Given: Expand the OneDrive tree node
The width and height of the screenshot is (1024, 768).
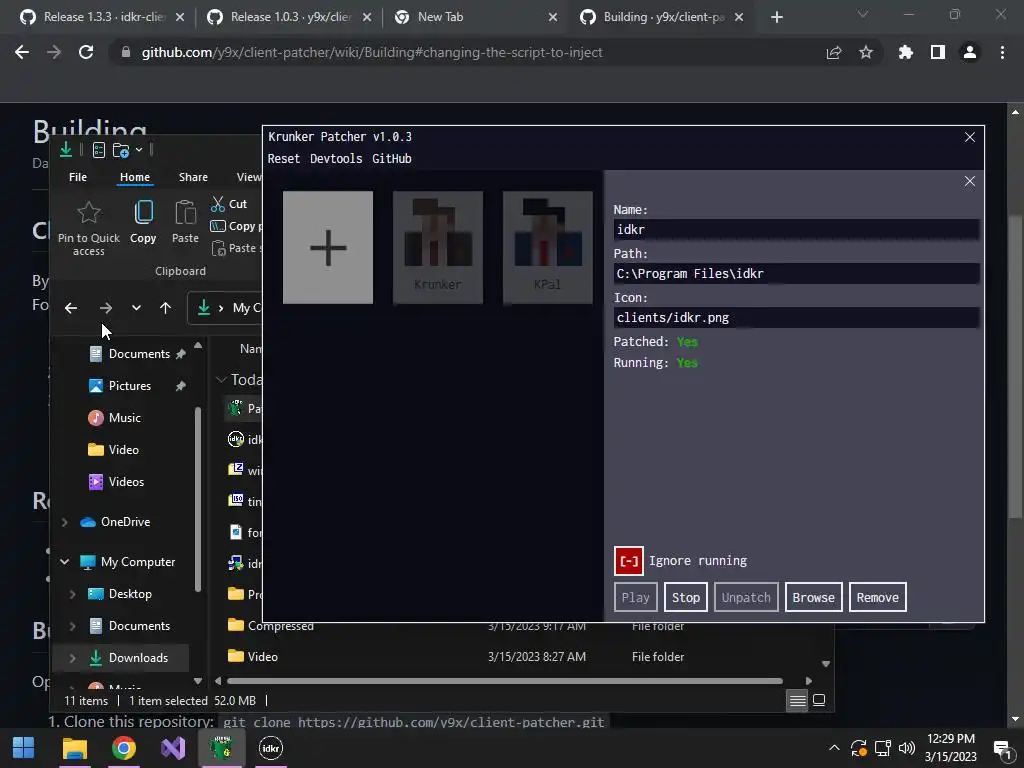Looking at the screenshot, I should pyautogui.click(x=65, y=522).
